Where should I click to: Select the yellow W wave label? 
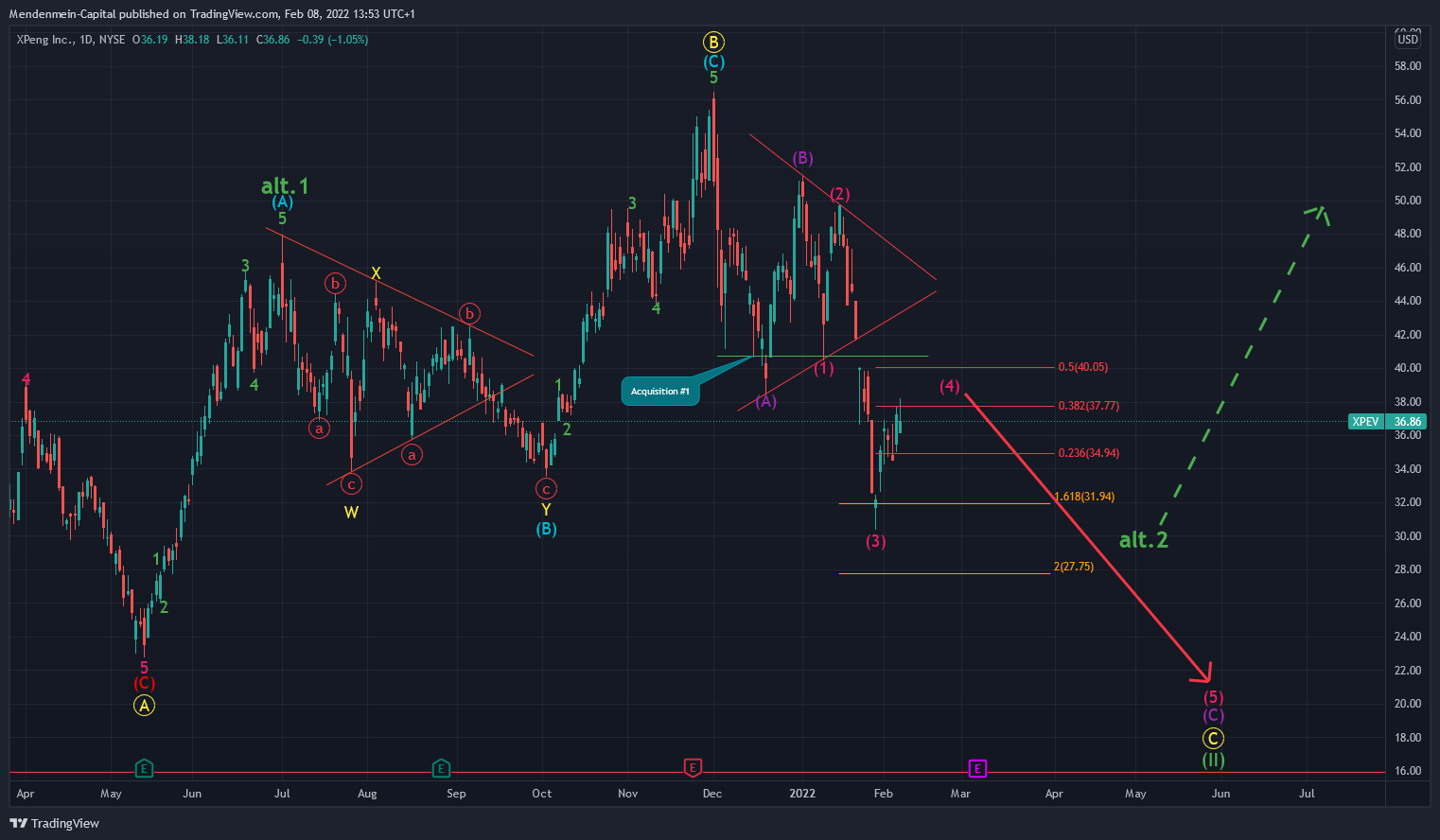coord(351,512)
